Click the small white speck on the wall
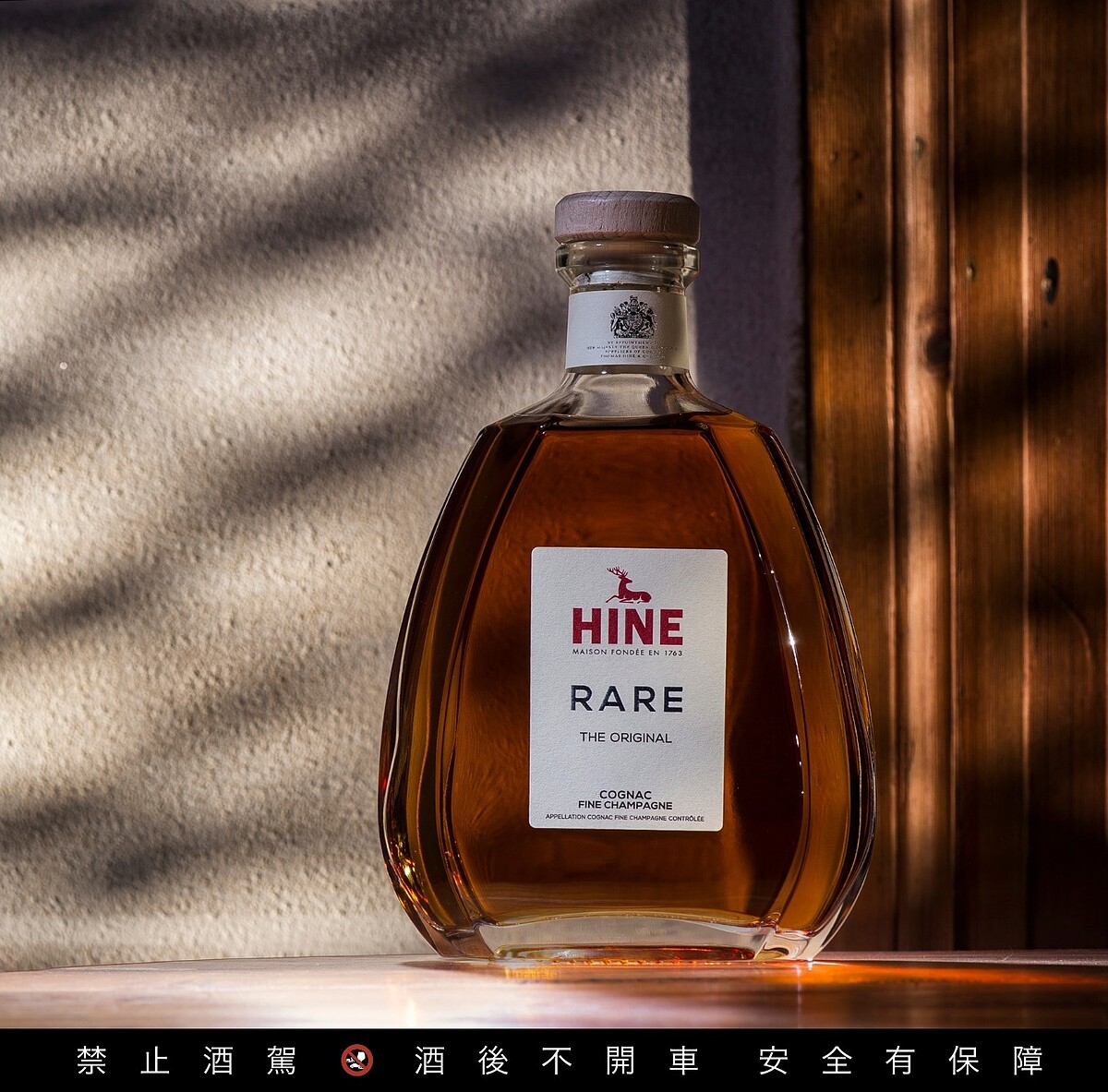 63,366
